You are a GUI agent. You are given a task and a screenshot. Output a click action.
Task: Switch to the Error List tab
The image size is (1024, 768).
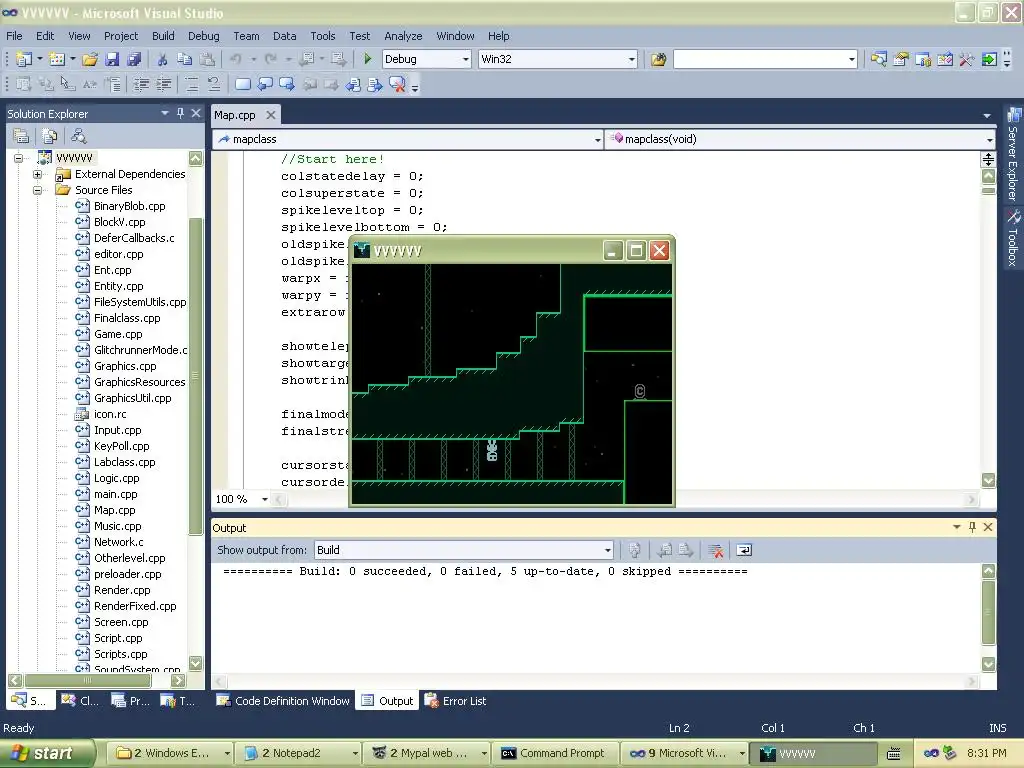(x=456, y=701)
